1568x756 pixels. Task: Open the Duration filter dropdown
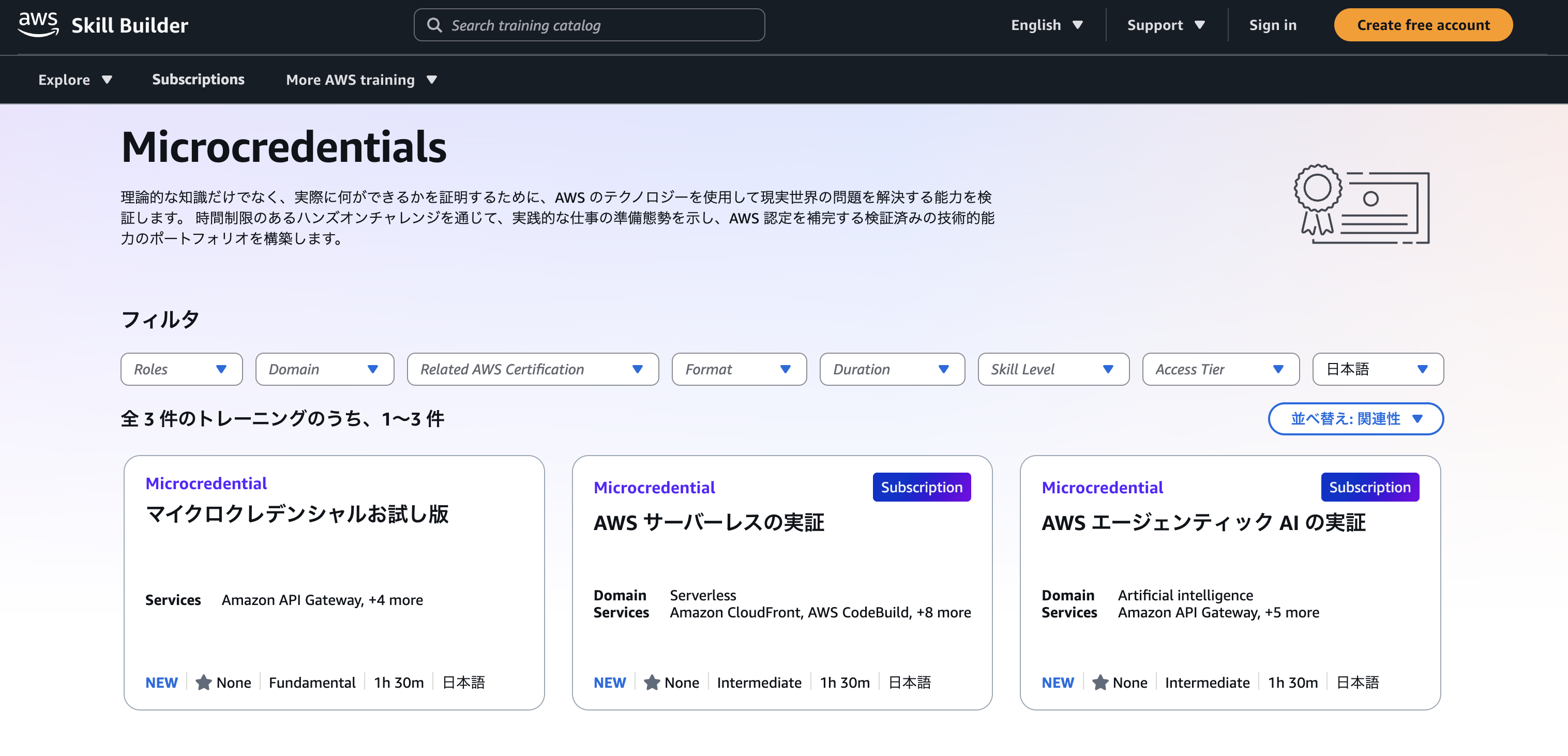coord(892,369)
